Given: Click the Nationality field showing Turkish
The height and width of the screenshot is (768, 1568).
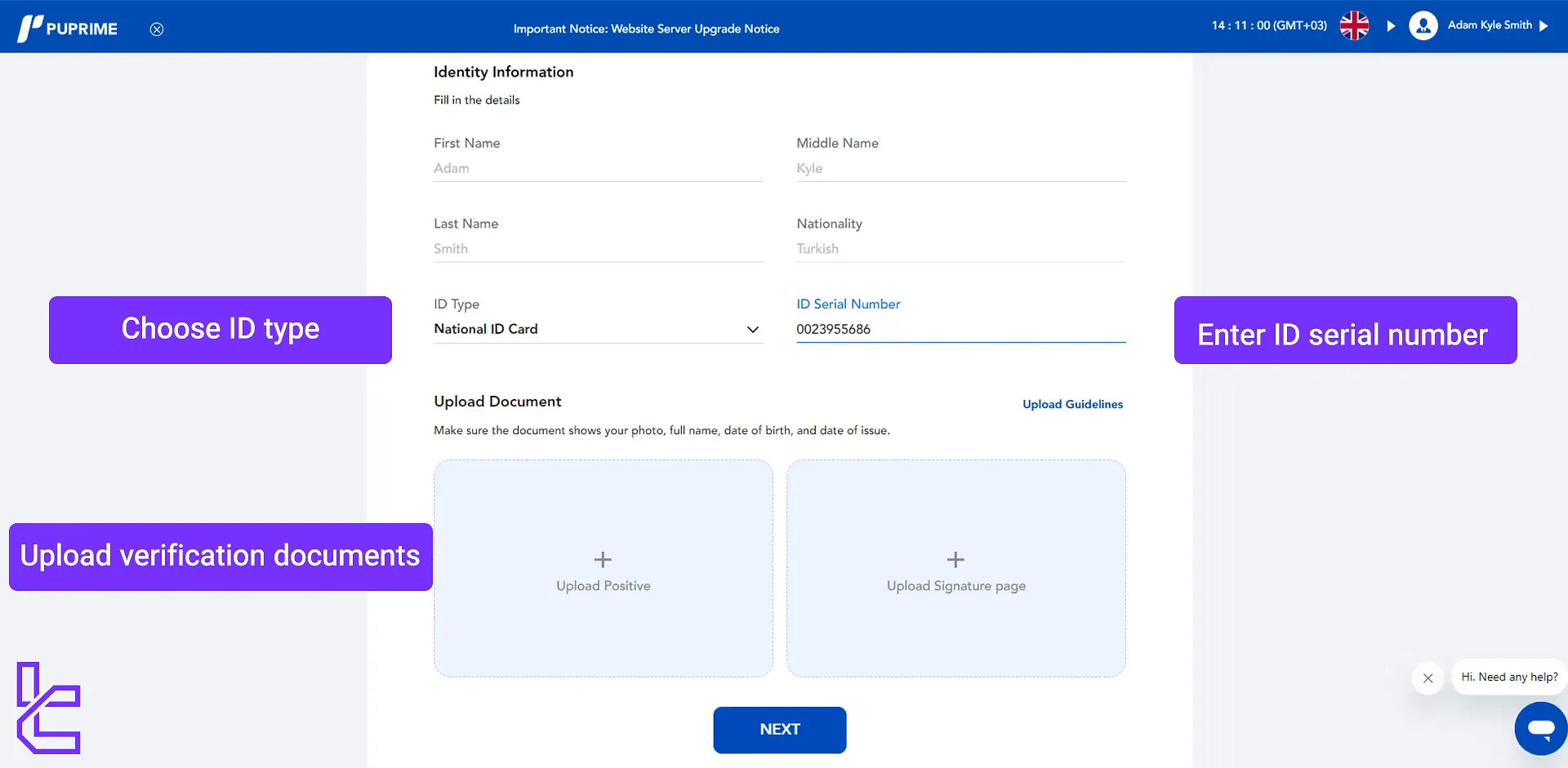Looking at the screenshot, I should [960, 249].
